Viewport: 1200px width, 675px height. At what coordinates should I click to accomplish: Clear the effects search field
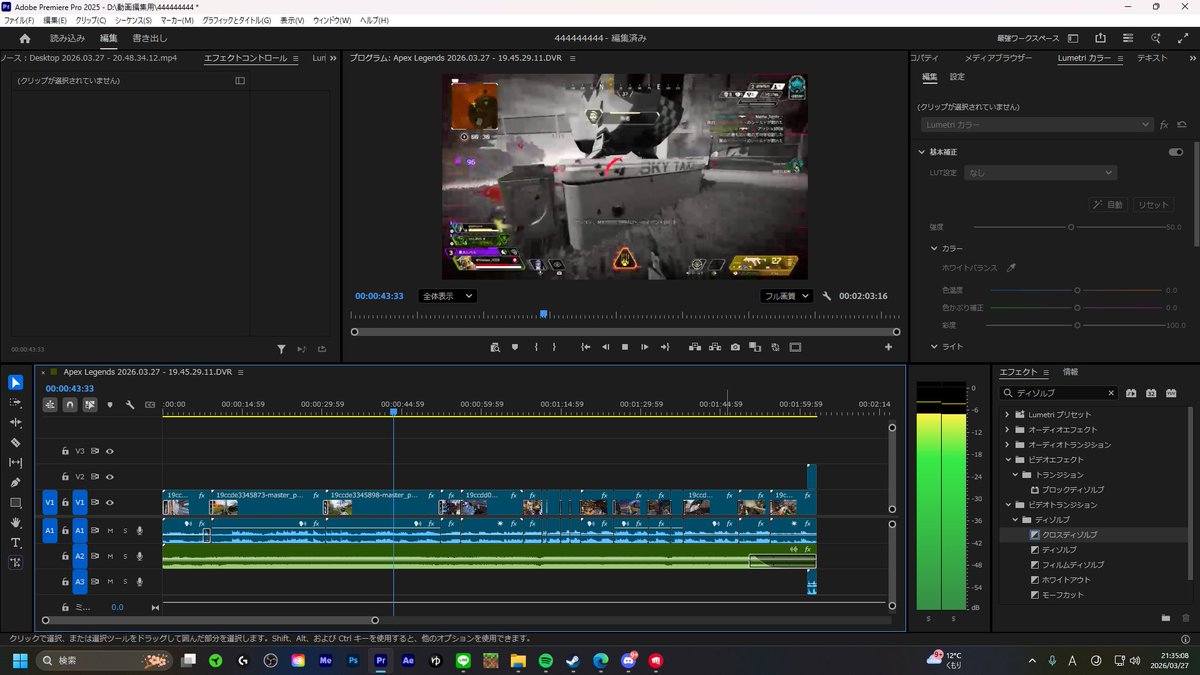pos(1112,393)
